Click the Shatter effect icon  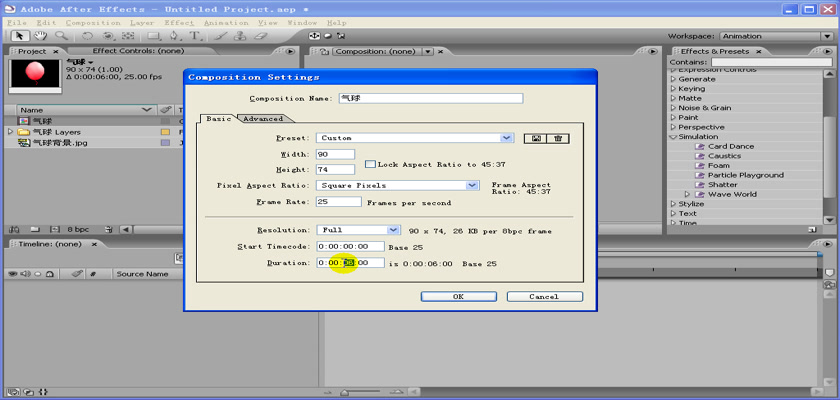tap(700, 185)
